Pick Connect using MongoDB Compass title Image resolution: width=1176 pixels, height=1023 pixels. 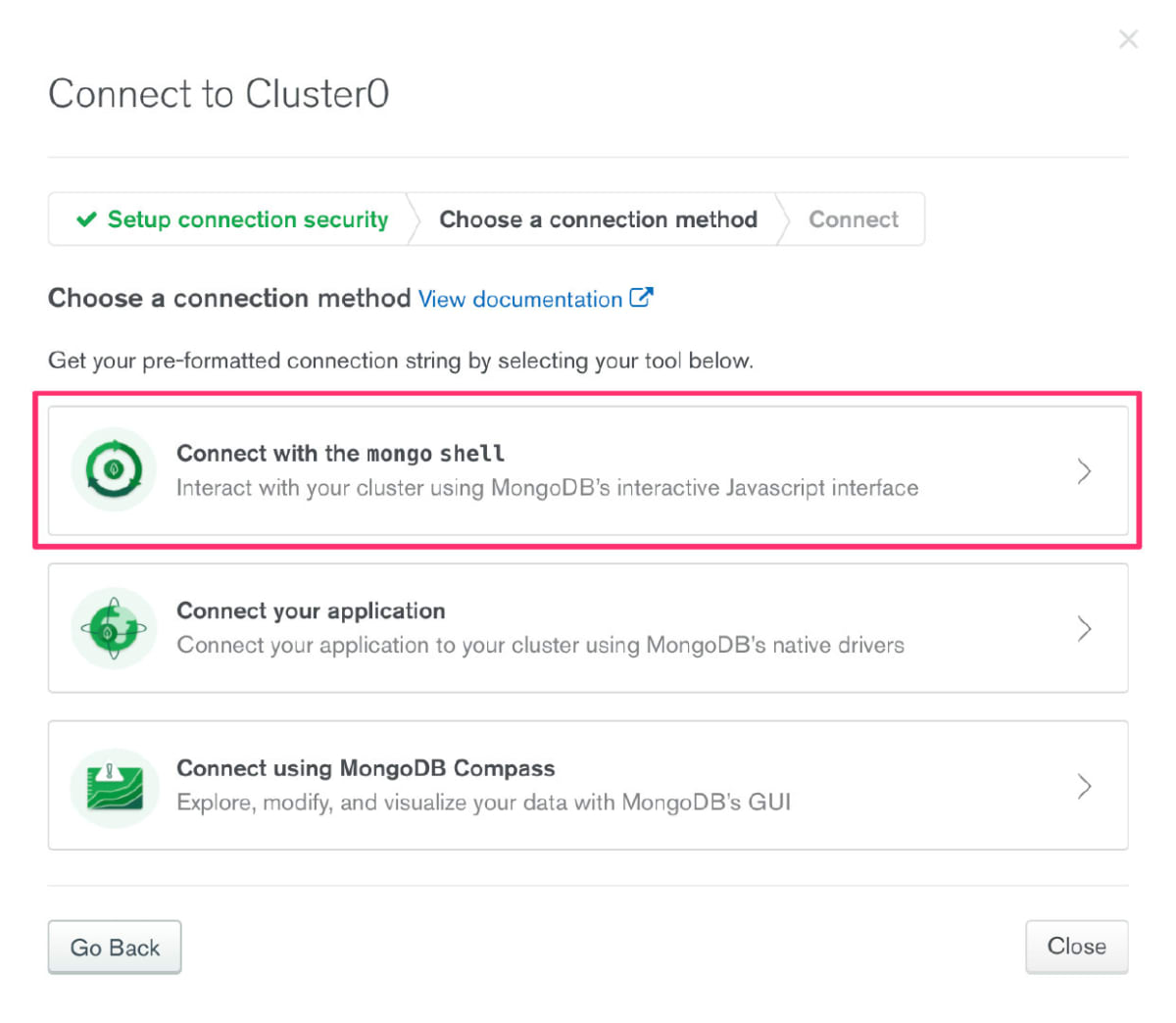click(366, 768)
